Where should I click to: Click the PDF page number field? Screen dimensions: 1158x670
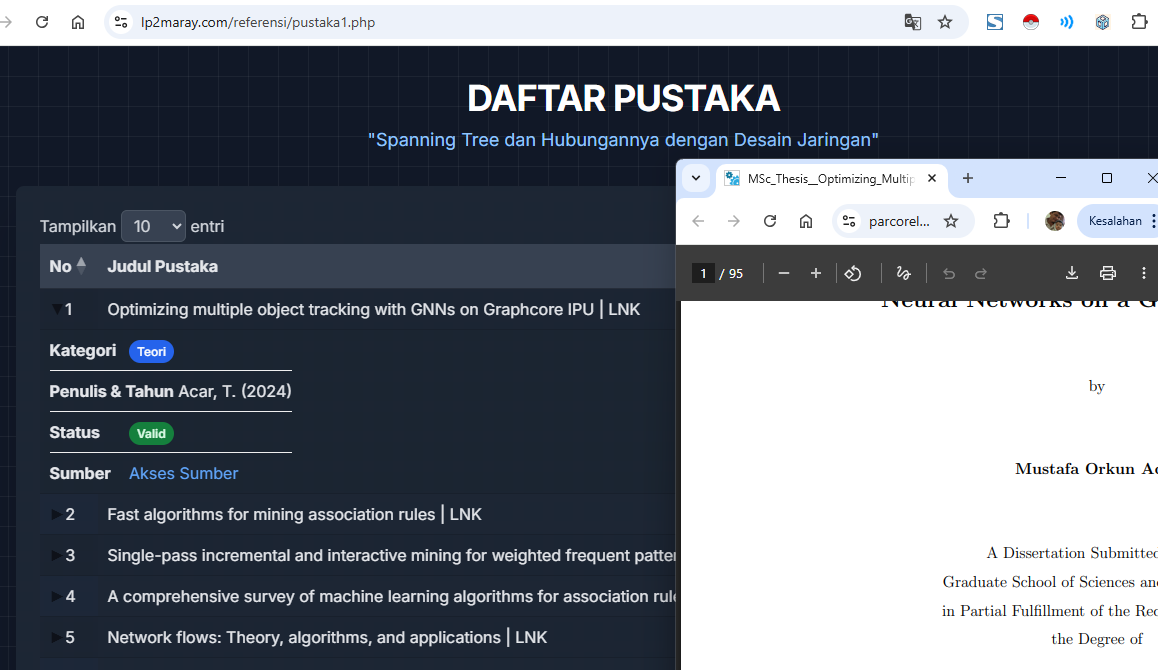704,273
